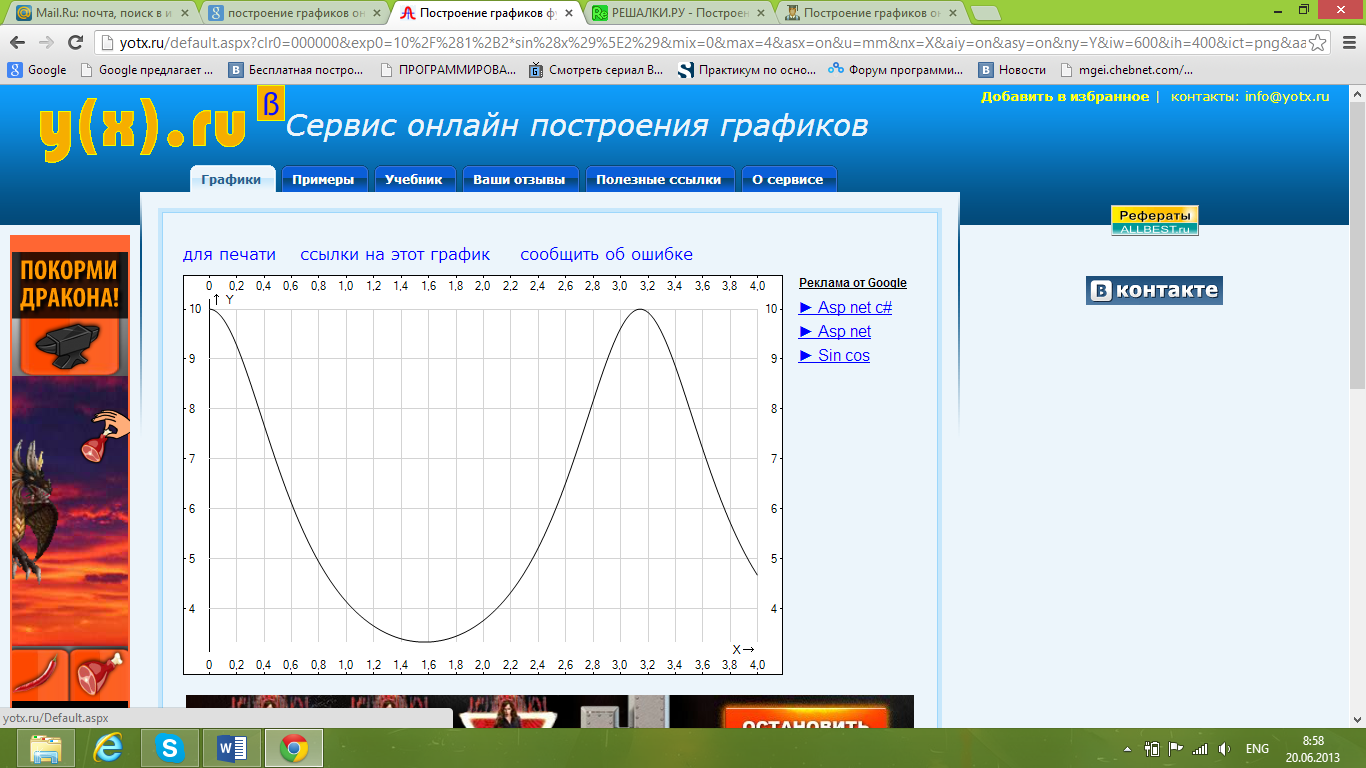
Task: Click the 'ОСТАНОВИТЬ' bottom ad banner
Action: click(x=792, y=713)
